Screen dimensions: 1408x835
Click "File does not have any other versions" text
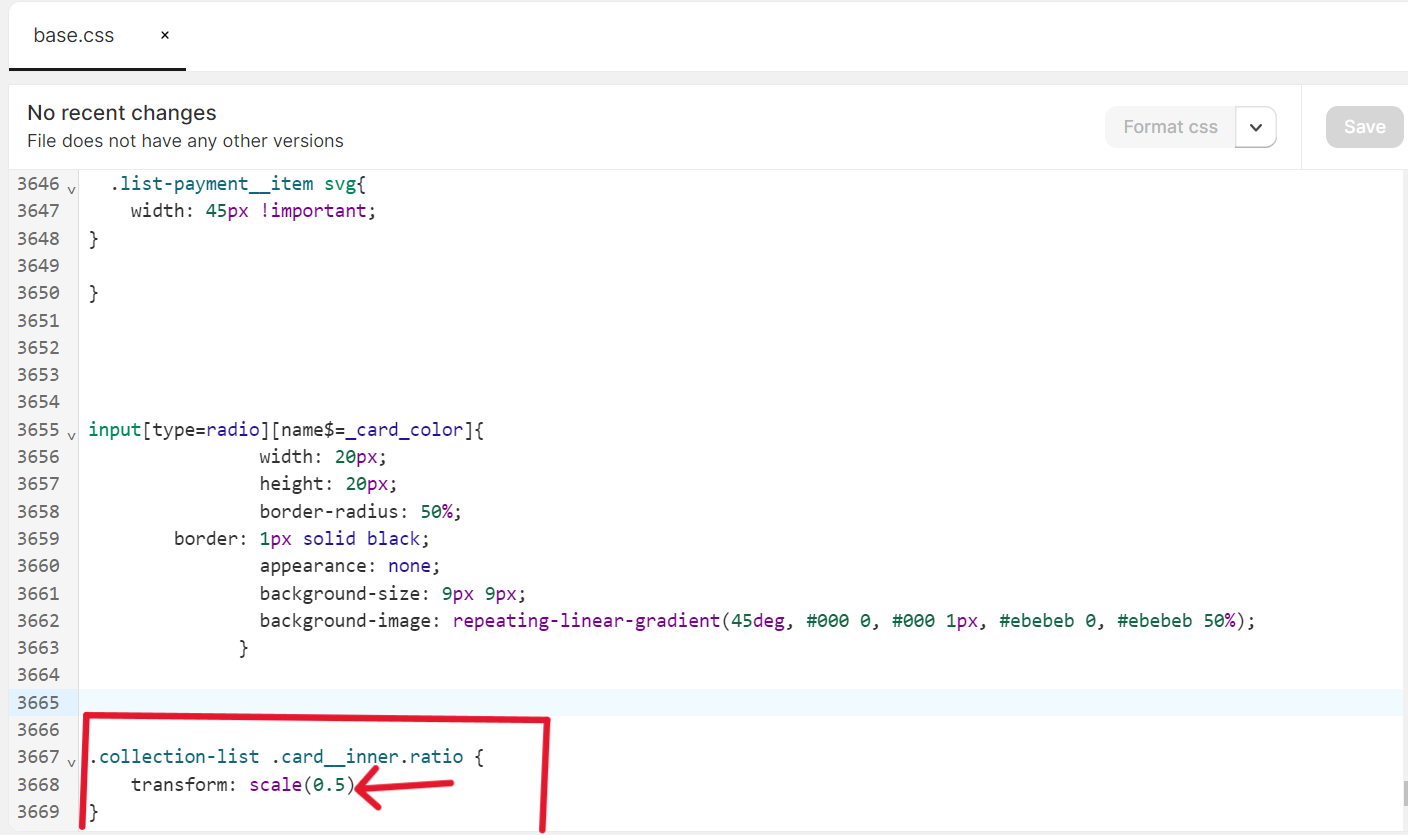[x=185, y=141]
